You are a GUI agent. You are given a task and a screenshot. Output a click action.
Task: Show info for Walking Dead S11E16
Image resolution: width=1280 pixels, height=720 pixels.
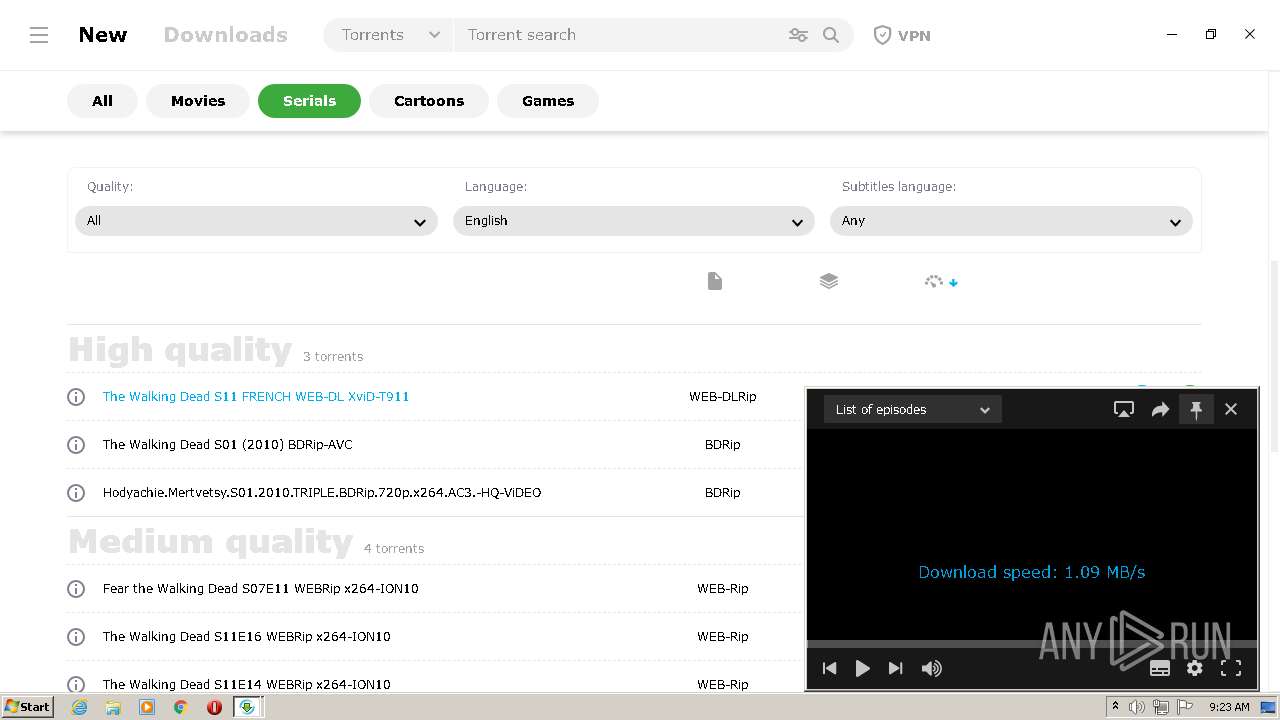click(76, 637)
